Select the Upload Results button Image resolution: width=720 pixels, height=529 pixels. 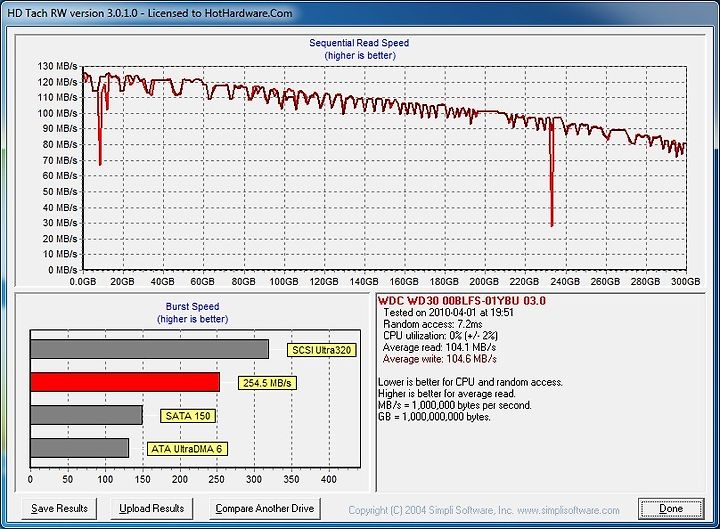click(x=152, y=509)
